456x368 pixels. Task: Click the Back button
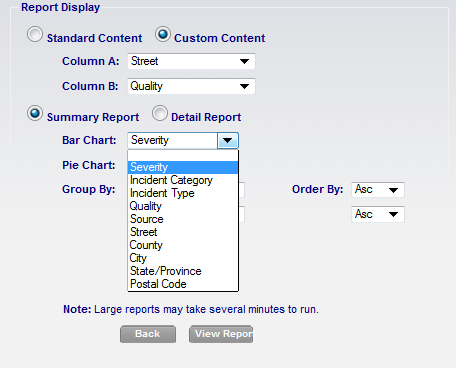click(x=148, y=334)
